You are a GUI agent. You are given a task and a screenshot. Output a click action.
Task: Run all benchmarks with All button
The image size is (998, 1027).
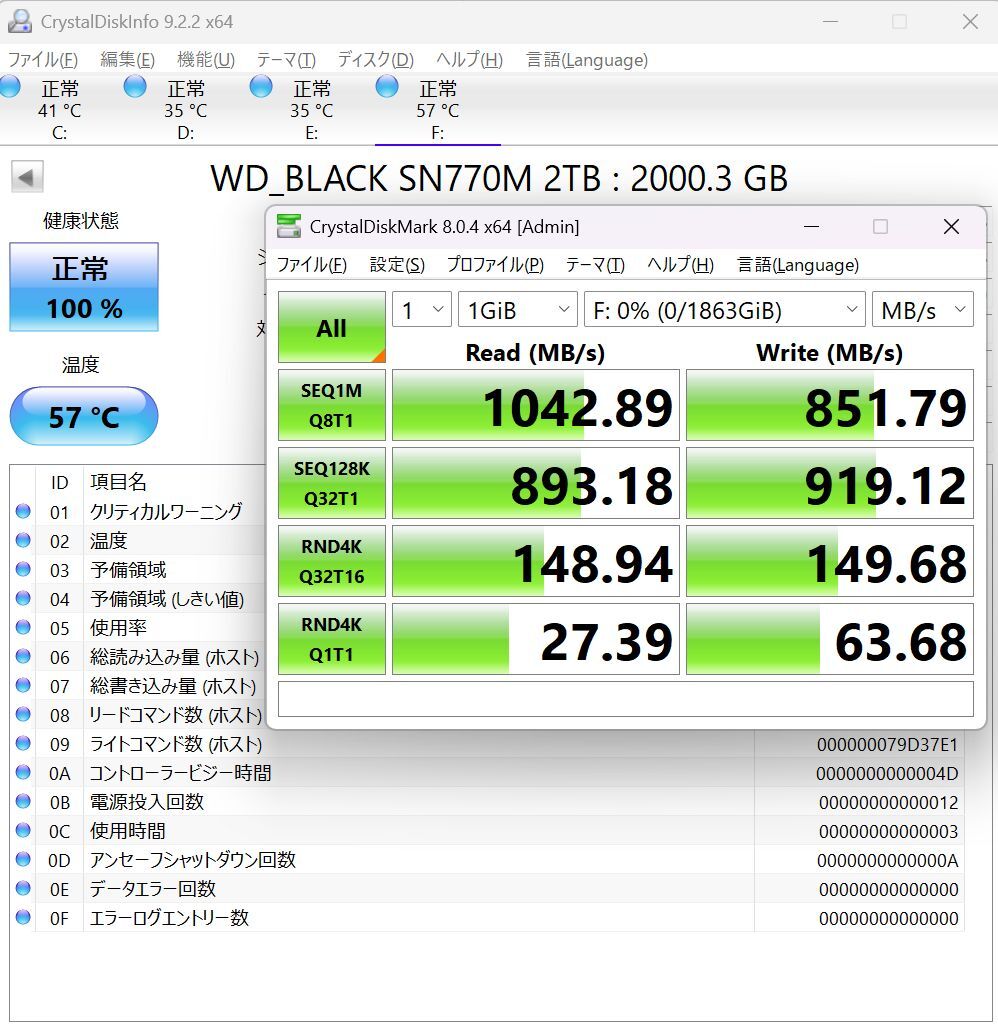[331, 328]
